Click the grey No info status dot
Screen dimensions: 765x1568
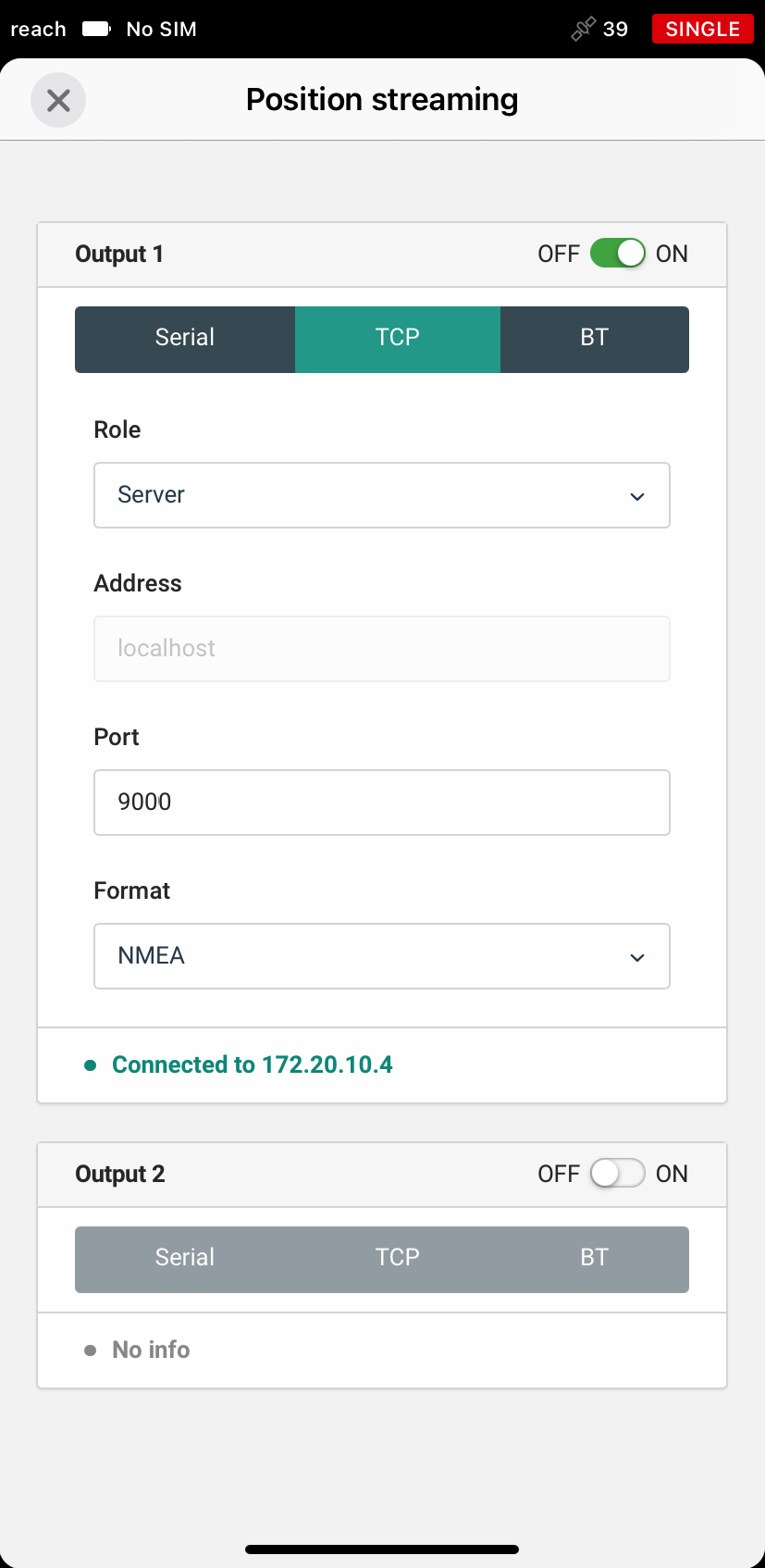(91, 1350)
